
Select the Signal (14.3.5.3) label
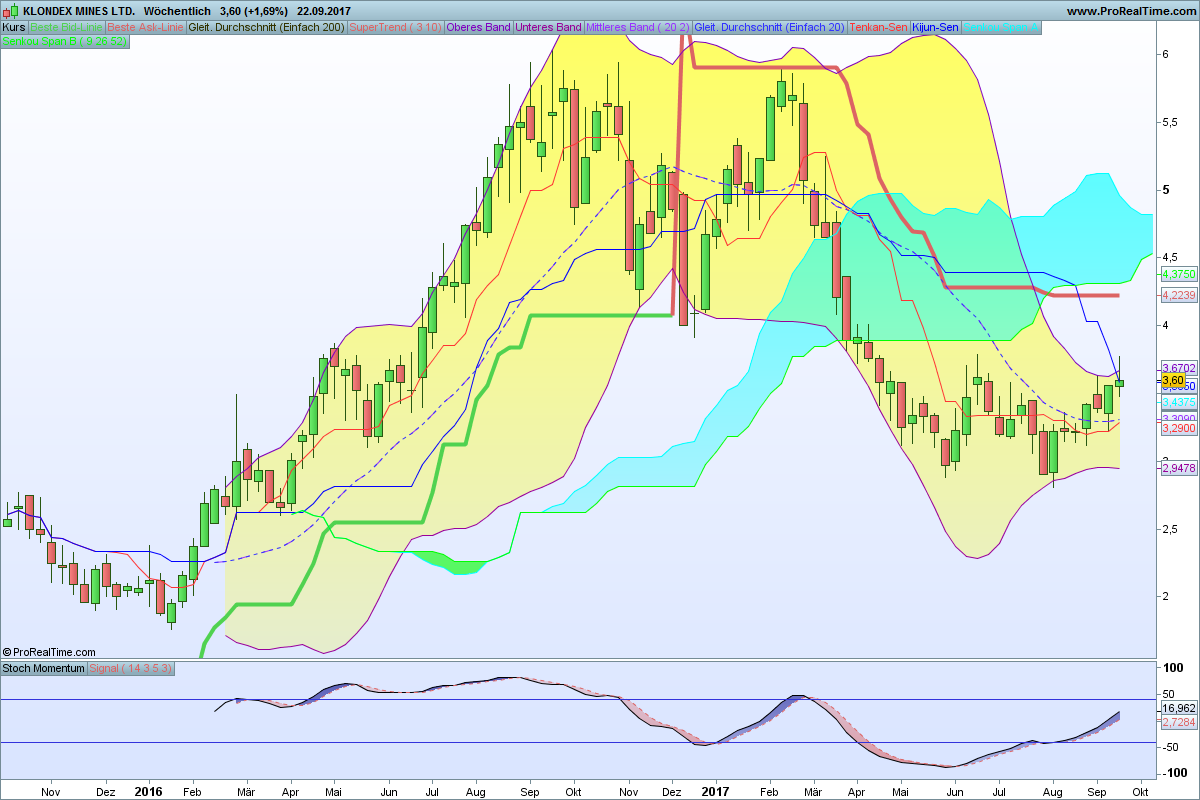coord(131,667)
